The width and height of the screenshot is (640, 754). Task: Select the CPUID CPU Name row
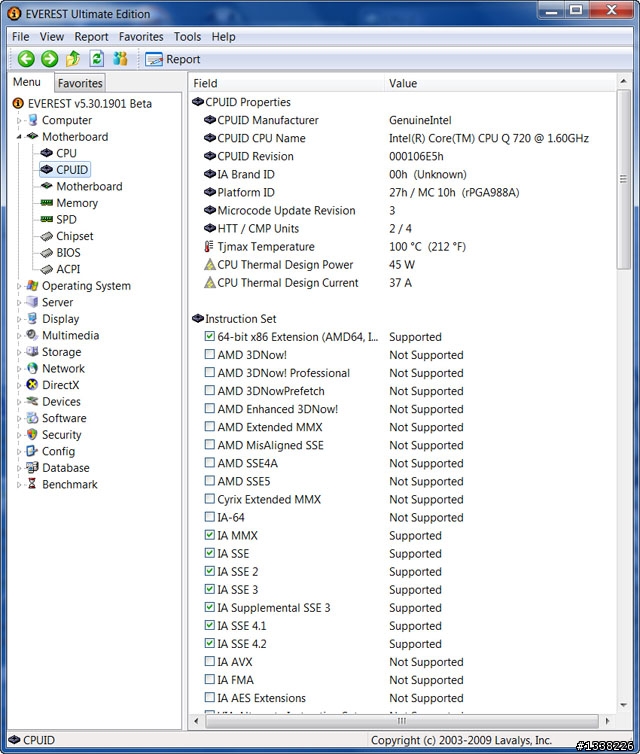[402, 138]
